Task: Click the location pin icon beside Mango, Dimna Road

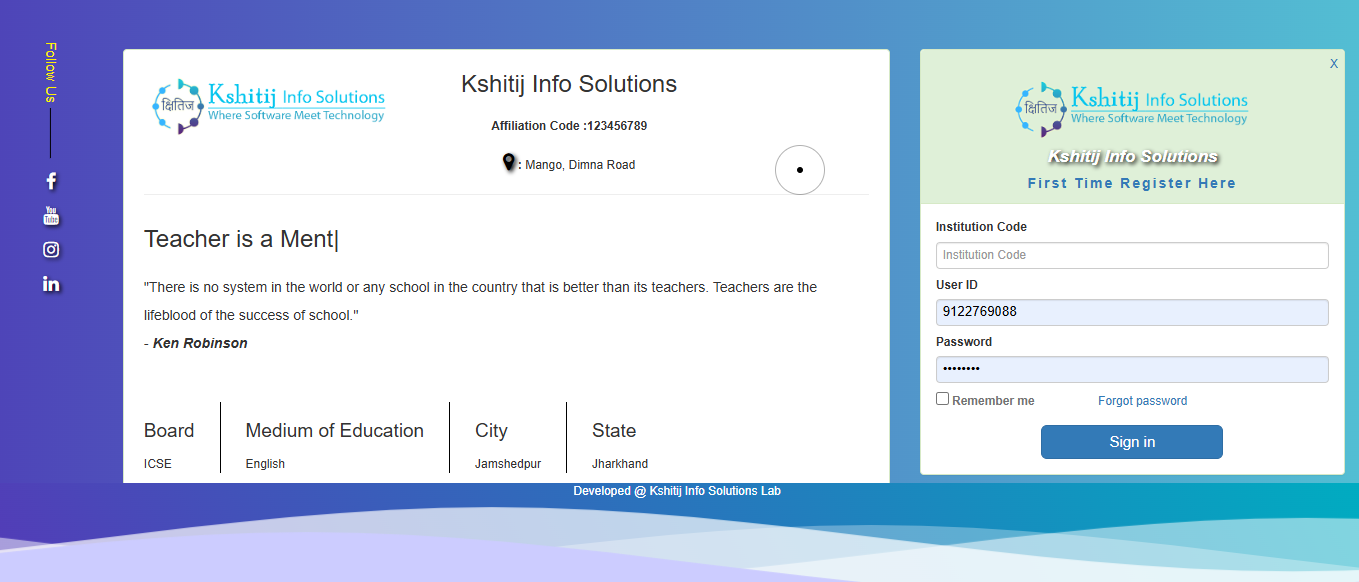Action: 509,162
